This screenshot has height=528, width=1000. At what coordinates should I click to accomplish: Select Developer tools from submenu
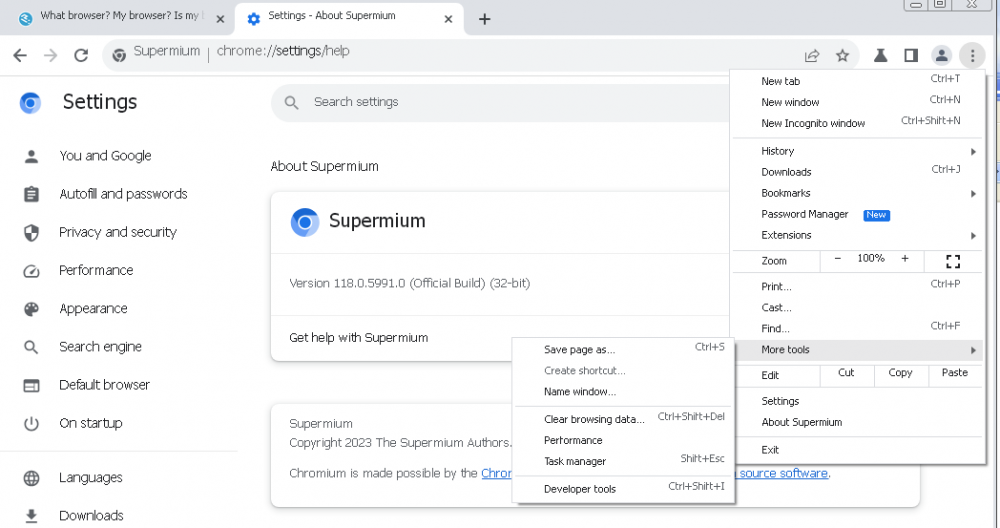coord(580,489)
